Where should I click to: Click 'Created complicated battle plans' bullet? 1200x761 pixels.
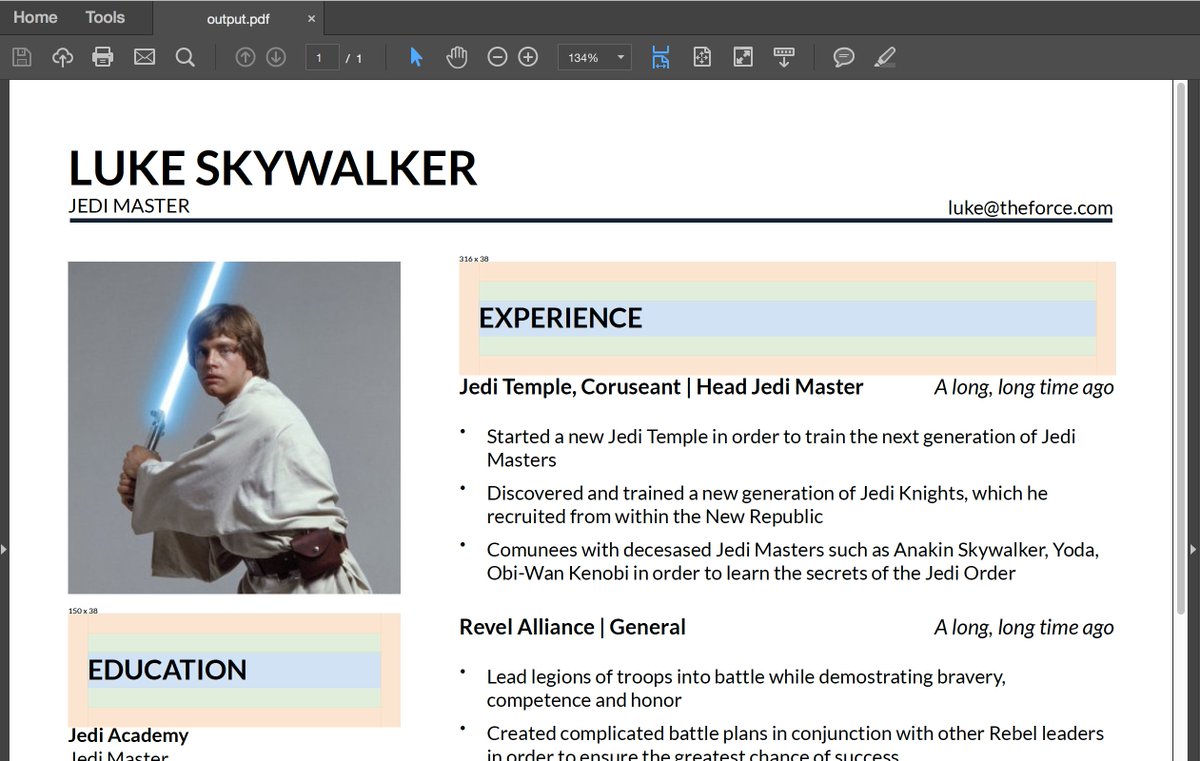[x=795, y=743]
